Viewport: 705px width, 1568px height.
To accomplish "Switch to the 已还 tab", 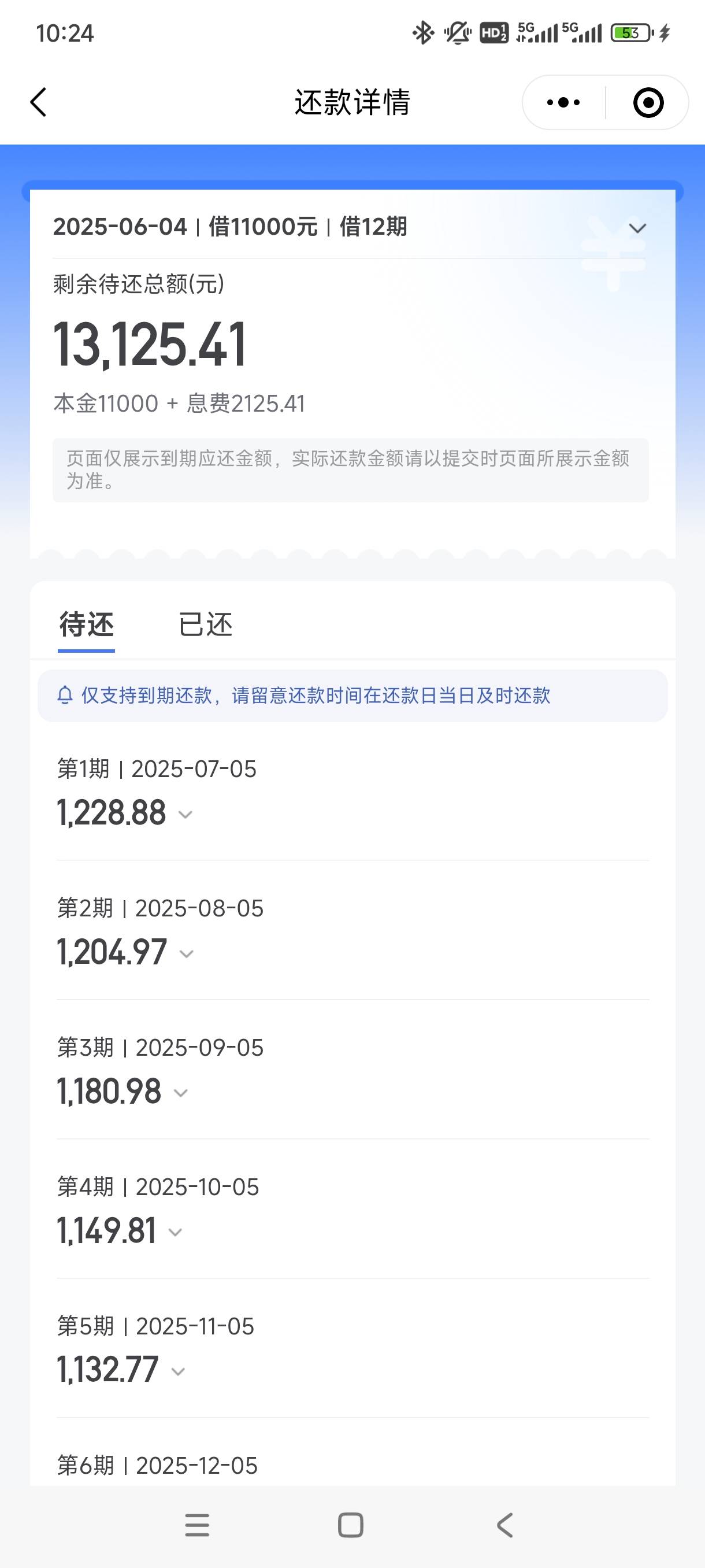I will coord(206,624).
